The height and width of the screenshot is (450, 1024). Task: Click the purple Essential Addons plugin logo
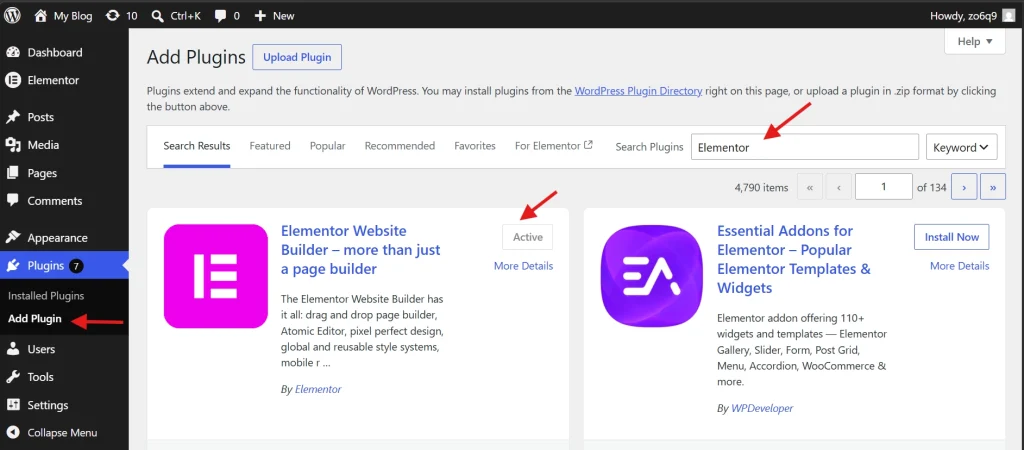tap(652, 276)
